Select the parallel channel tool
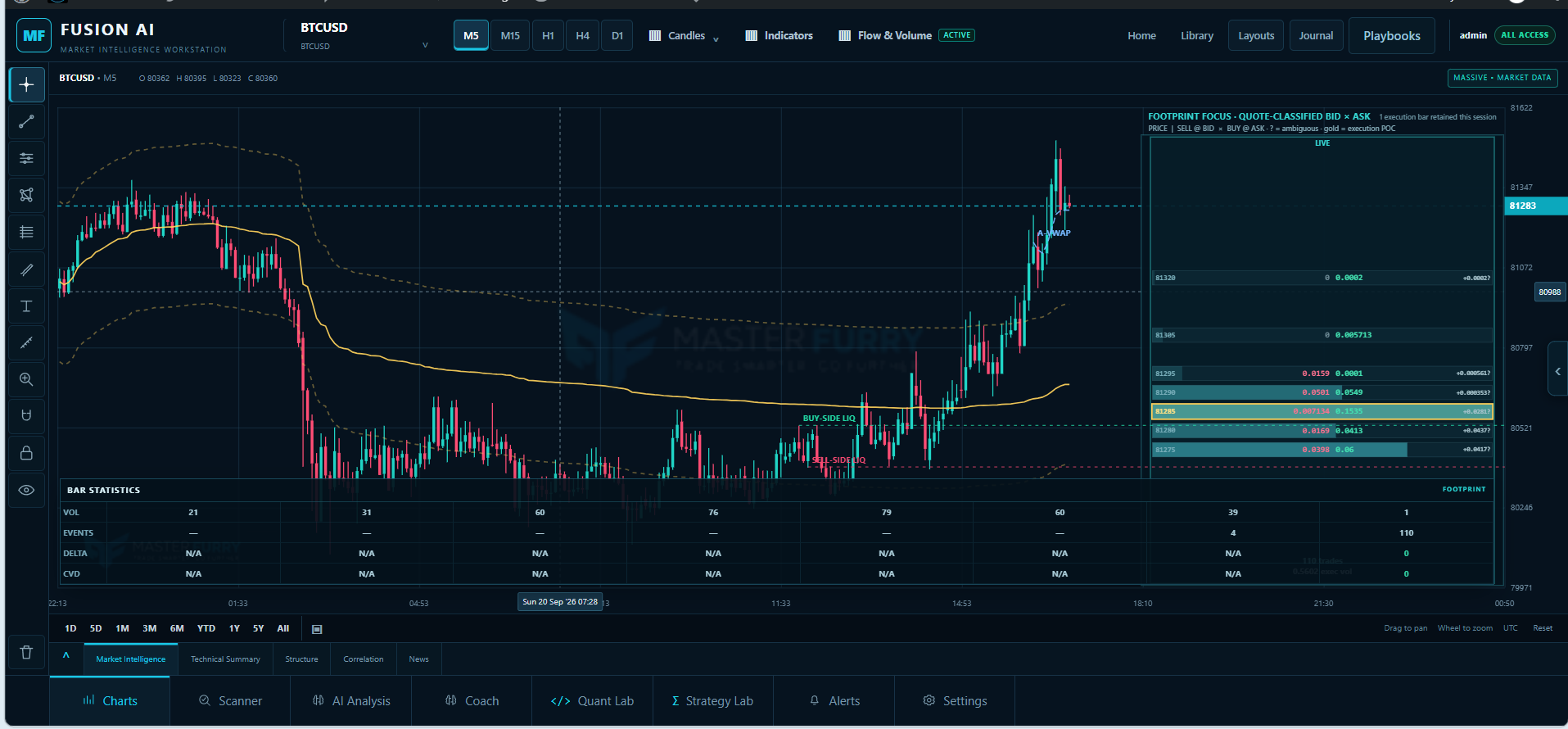Viewport: 1568px width, 729px height. tap(26, 269)
